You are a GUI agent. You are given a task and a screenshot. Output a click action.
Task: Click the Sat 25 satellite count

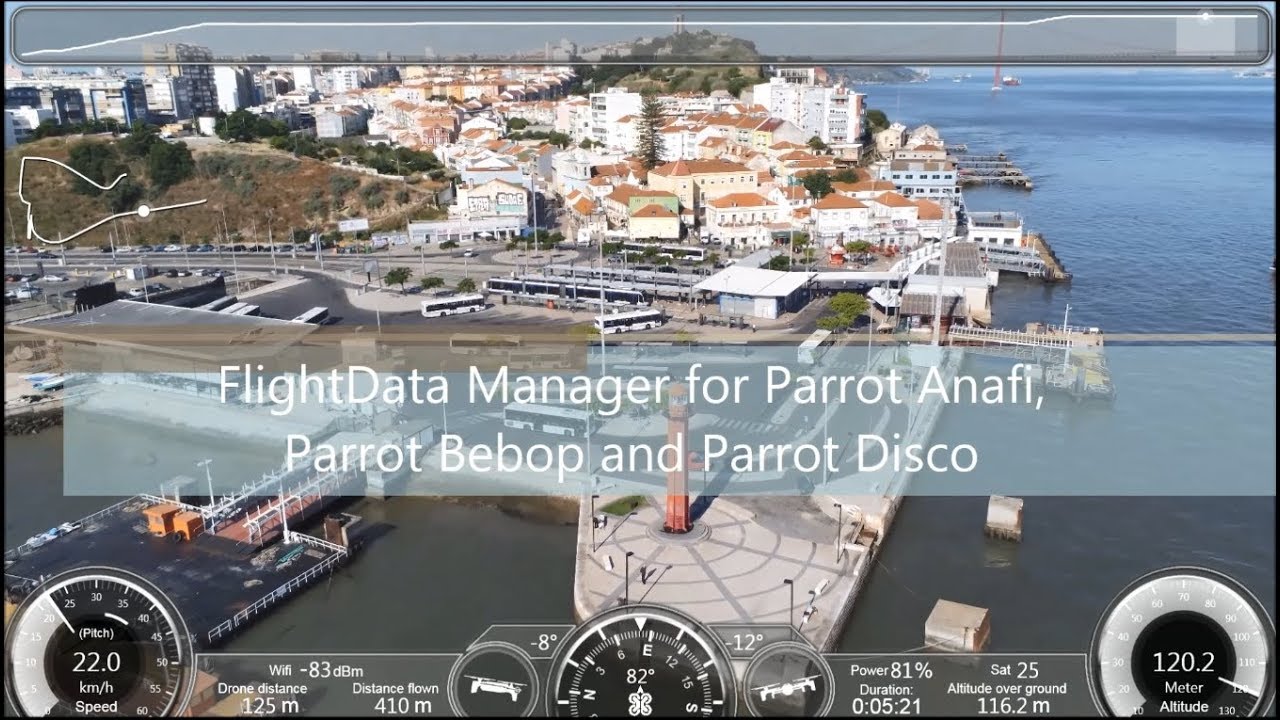(1013, 670)
